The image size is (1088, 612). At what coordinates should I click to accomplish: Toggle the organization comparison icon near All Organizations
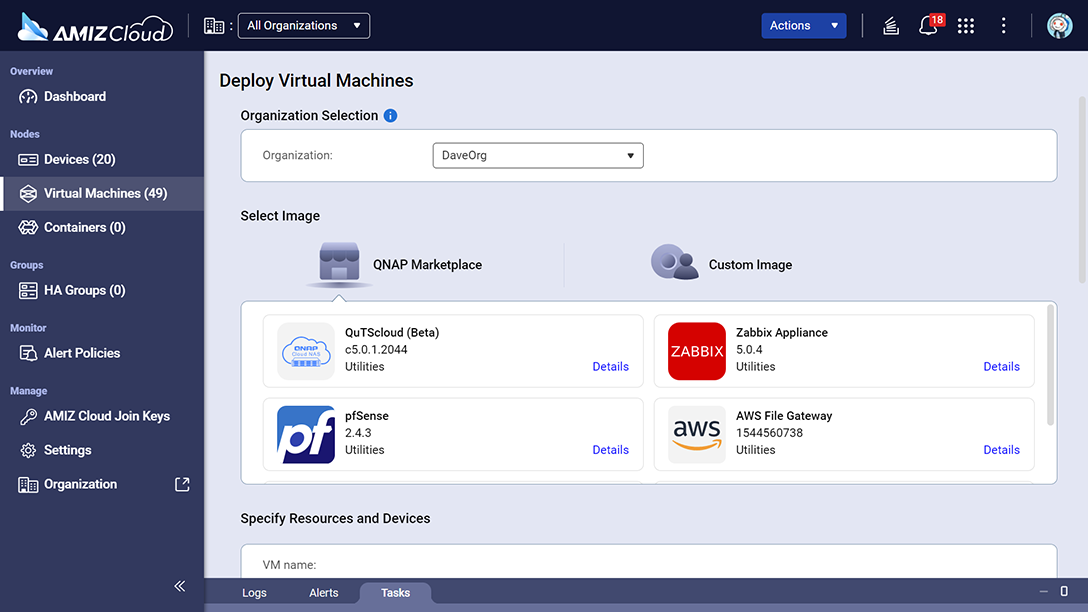tap(215, 25)
